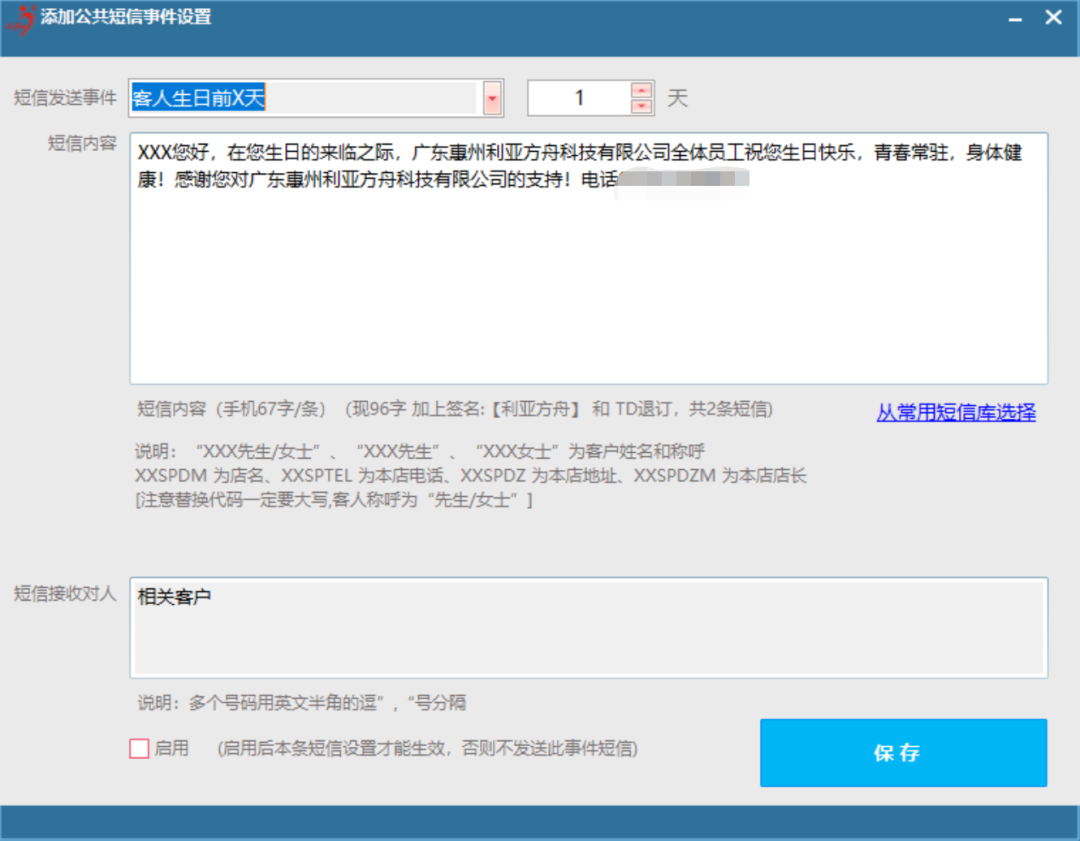1080x841 pixels.
Task: Open the 从常用短信库选择 link
Action: [955, 413]
